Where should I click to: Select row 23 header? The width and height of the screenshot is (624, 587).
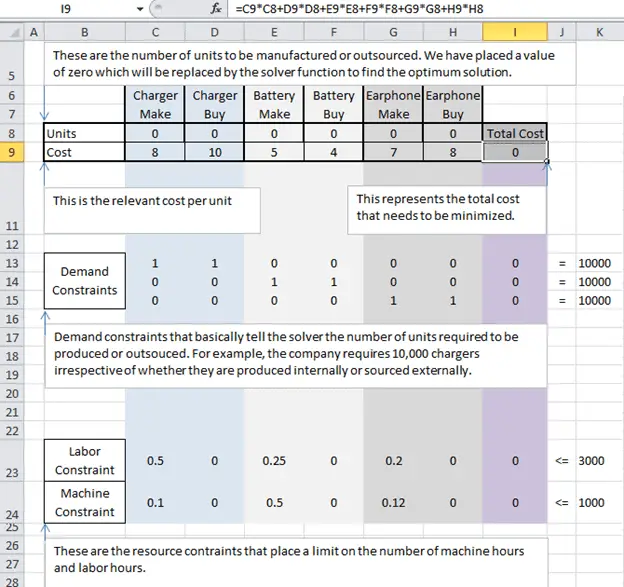point(12,460)
